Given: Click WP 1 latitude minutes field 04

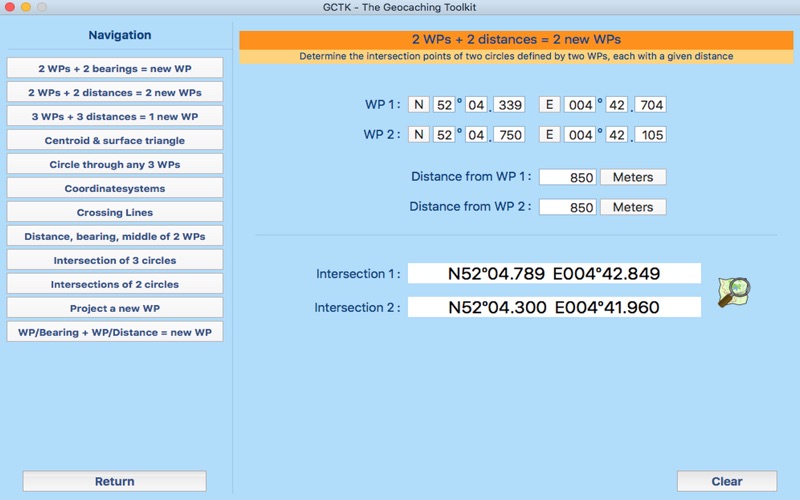Looking at the screenshot, I should coord(476,105).
